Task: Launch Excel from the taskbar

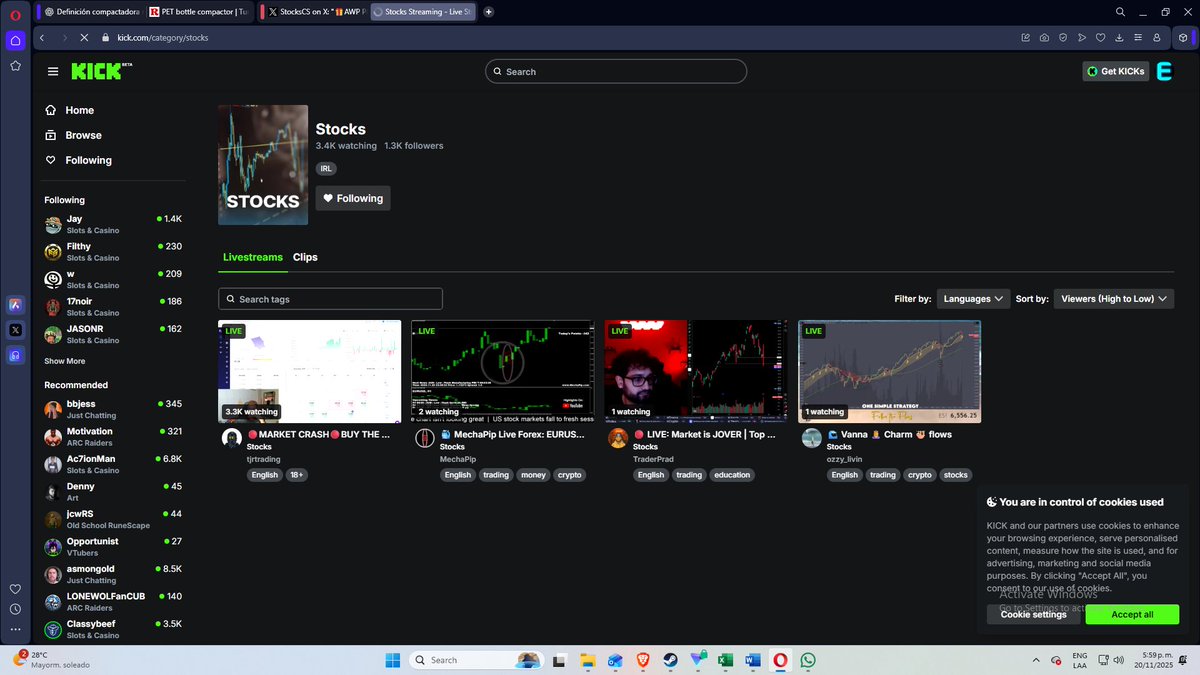Action: pyautogui.click(x=725, y=660)
